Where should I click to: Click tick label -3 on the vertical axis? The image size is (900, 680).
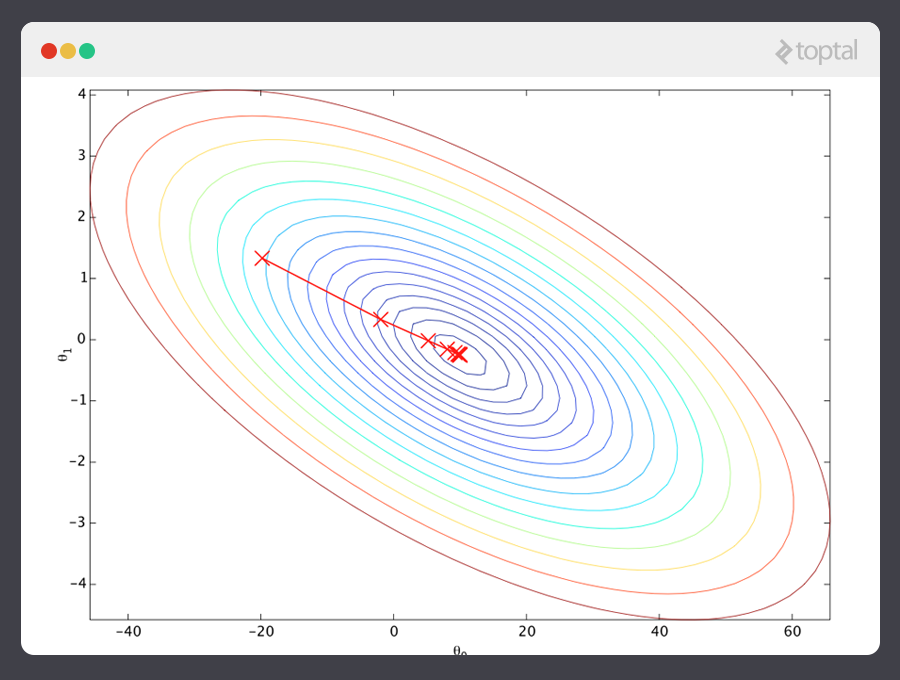pyautogui.click(x=78, y=522)
